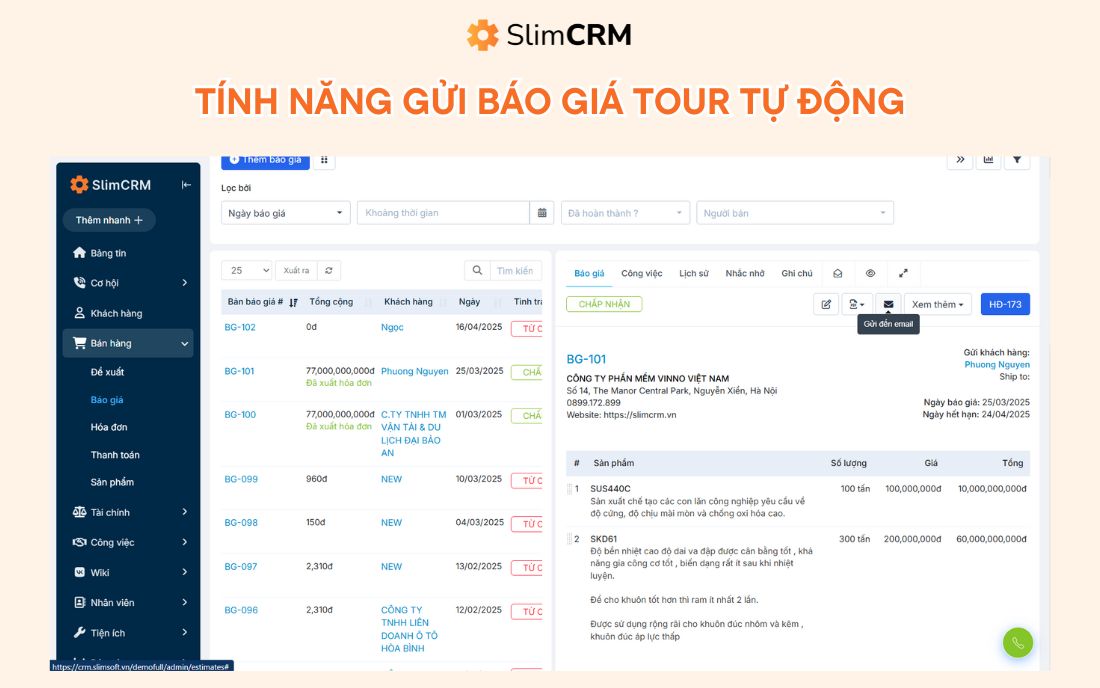Open the bar chart statistics icon top right
The height and width of the screenshot is (688, 1100).
point(988,160)
